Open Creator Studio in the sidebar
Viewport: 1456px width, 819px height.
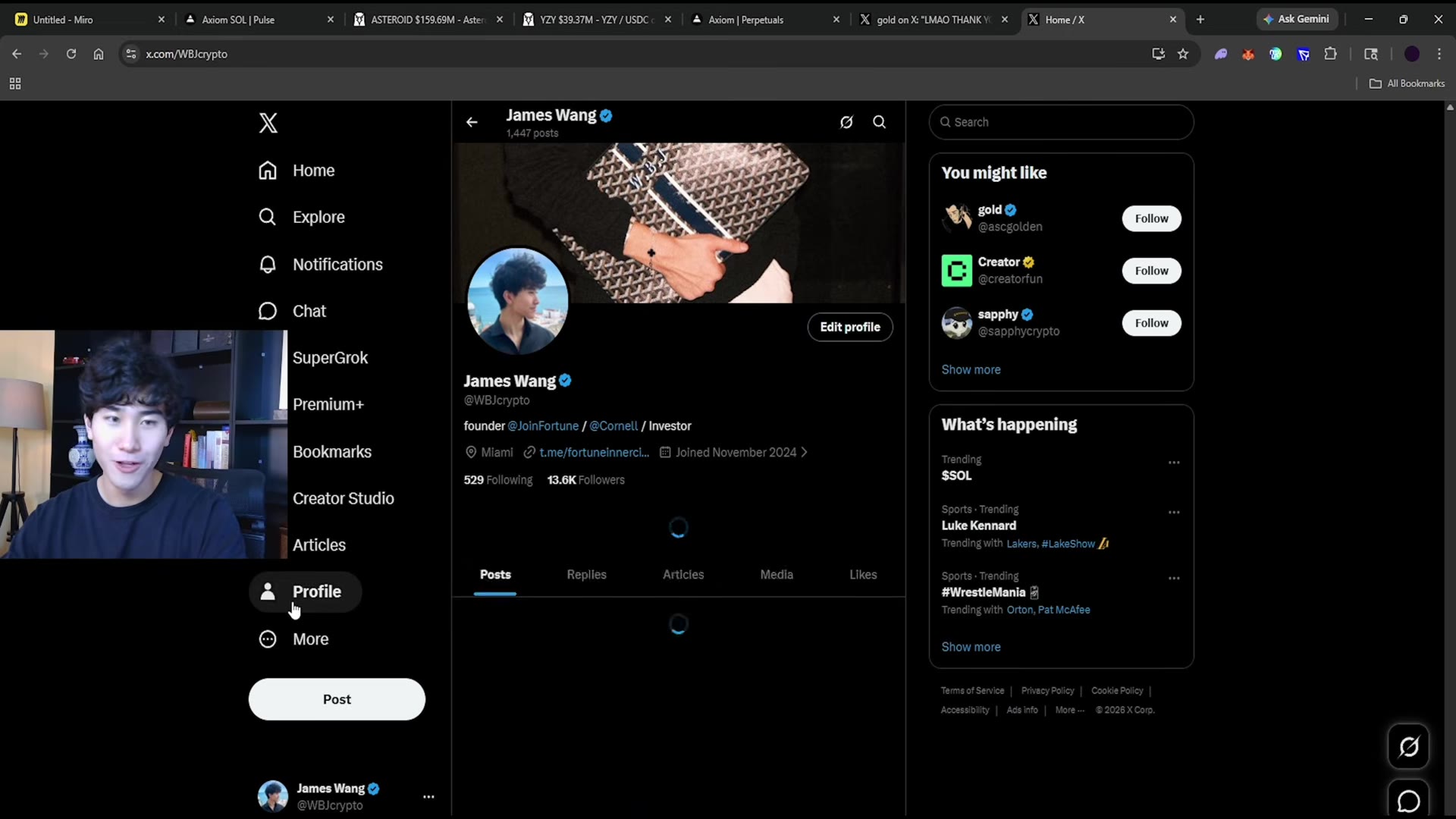coord(344,498)
